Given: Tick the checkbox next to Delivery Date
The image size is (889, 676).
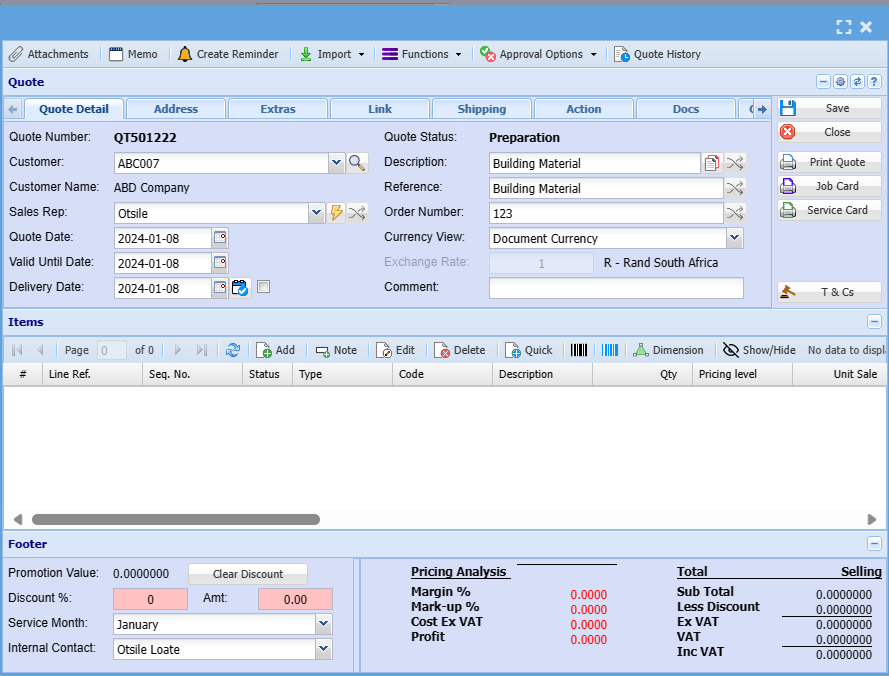Looking at the screenshot, I should (x=263, y=288).
